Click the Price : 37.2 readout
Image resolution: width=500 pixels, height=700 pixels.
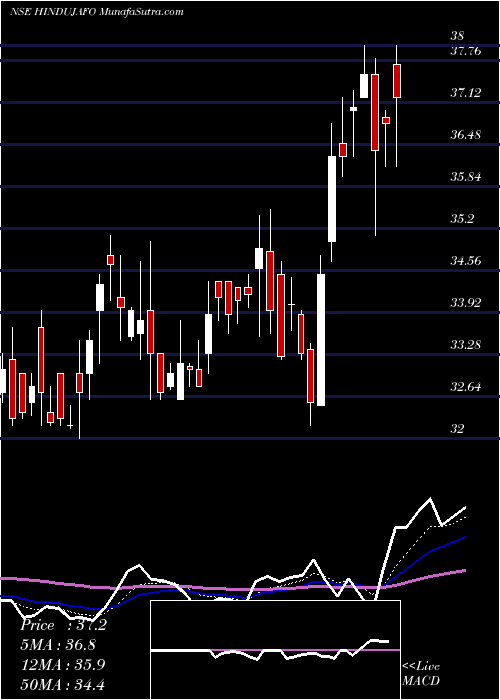point(63,625)
